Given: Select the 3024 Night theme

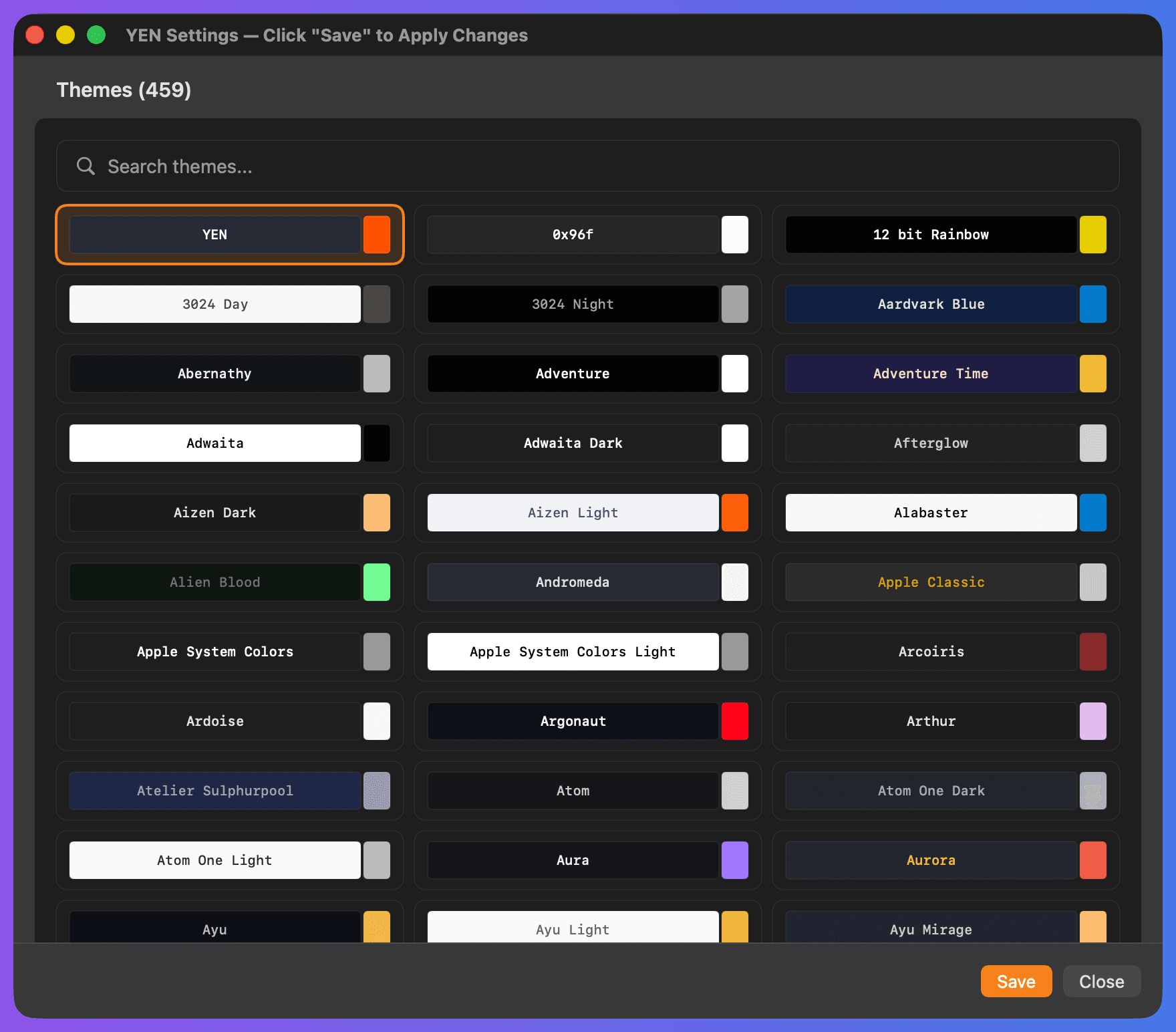Looking at the screenshot, I should [573, 304].
